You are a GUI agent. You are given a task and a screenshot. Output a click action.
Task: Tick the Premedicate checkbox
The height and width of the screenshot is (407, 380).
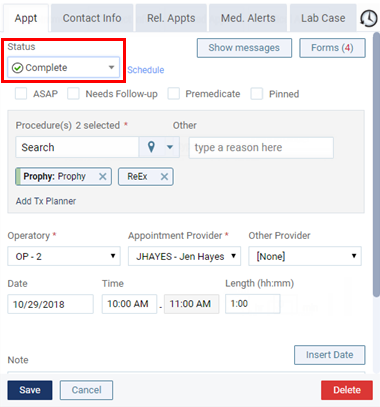[174, 94]
